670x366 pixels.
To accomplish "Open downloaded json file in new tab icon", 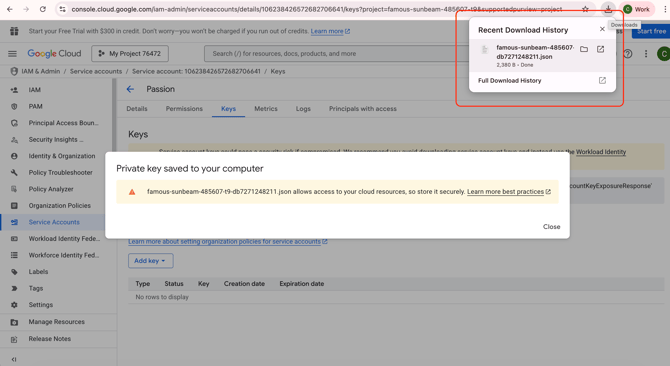I will pos(600,50).
